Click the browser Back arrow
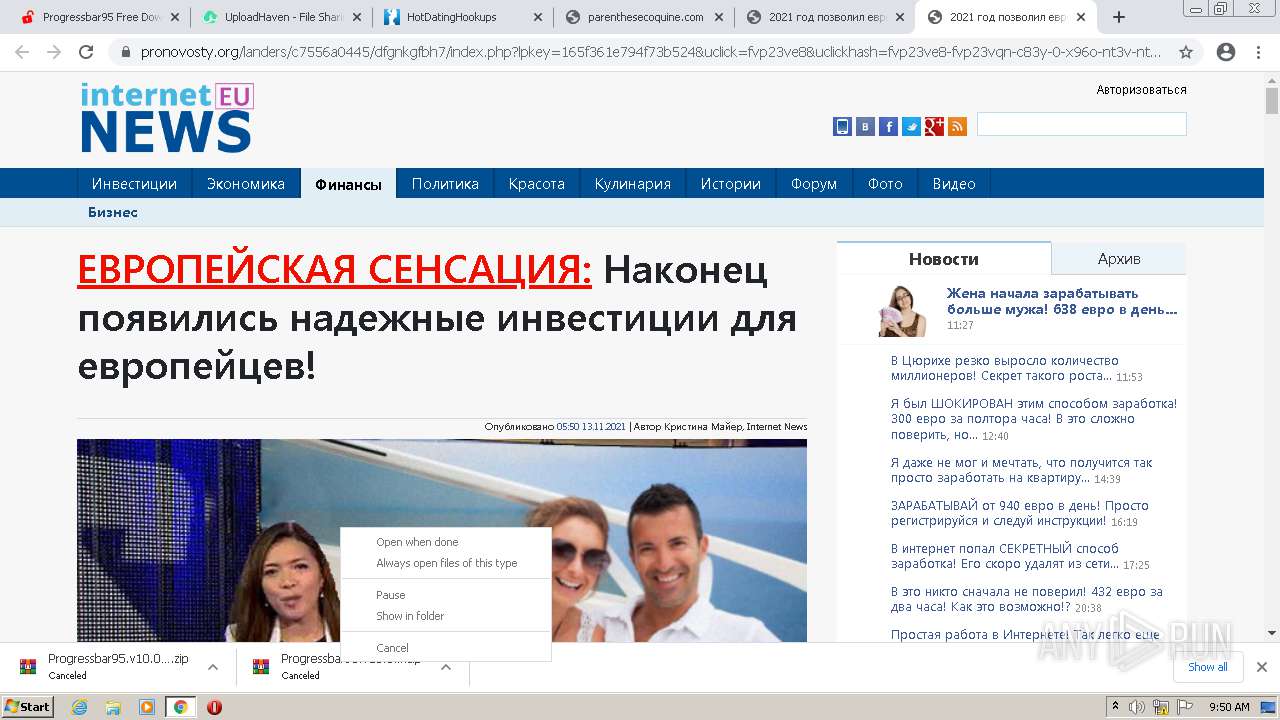 coord(22,52)
